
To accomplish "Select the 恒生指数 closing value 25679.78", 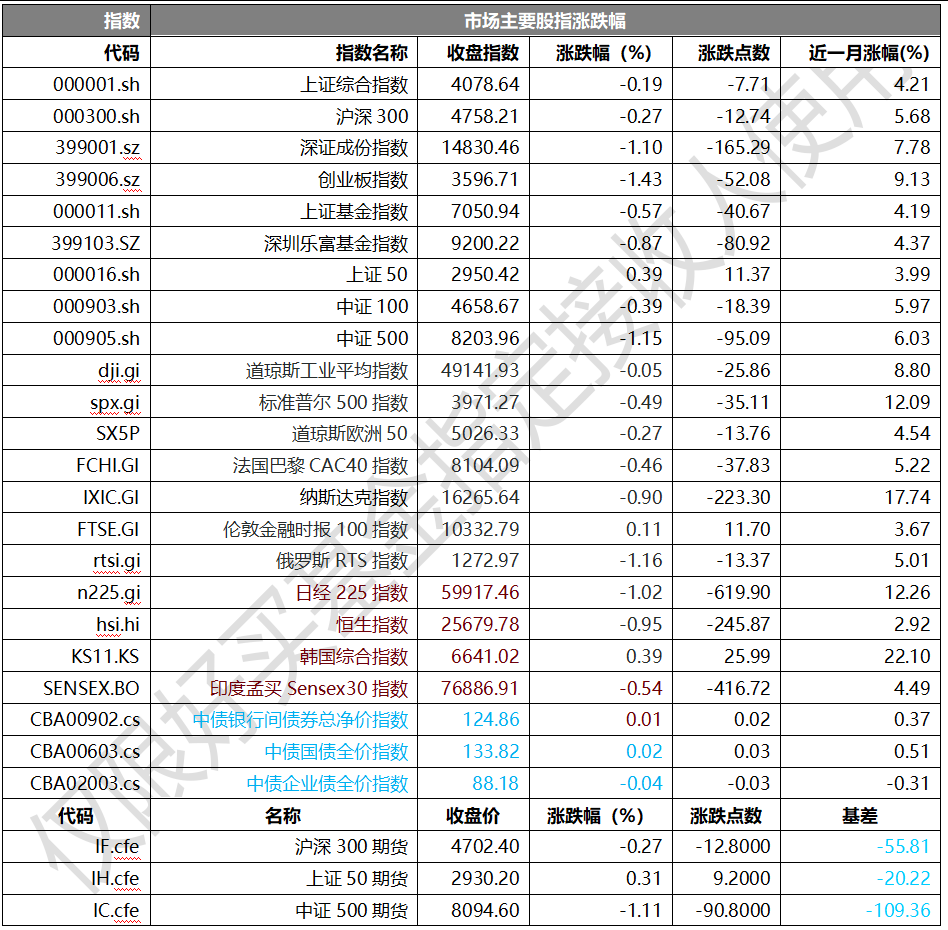I will tap(480, 624).
